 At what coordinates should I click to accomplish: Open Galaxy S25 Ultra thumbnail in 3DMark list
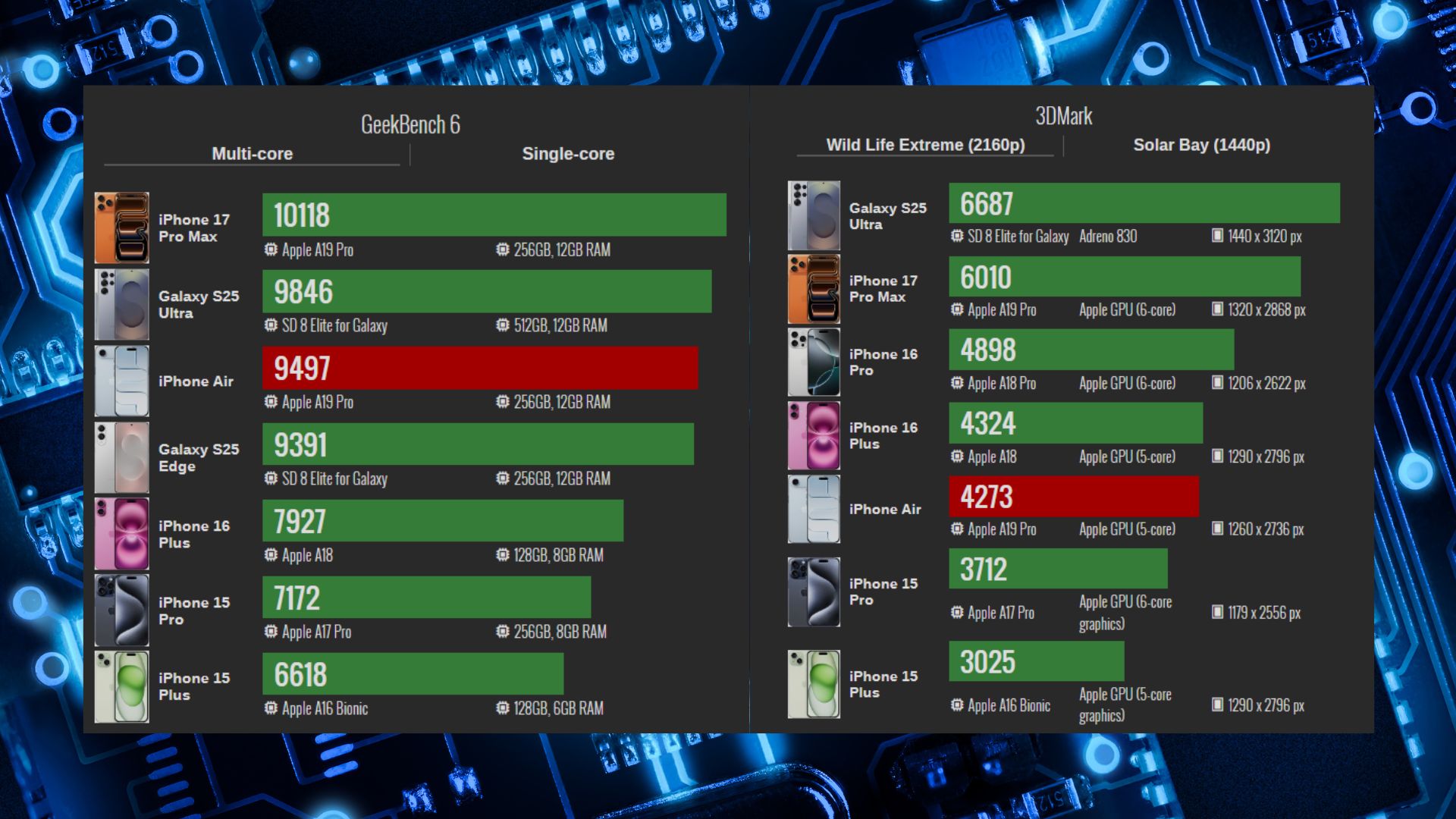click(x=814, y=215)
